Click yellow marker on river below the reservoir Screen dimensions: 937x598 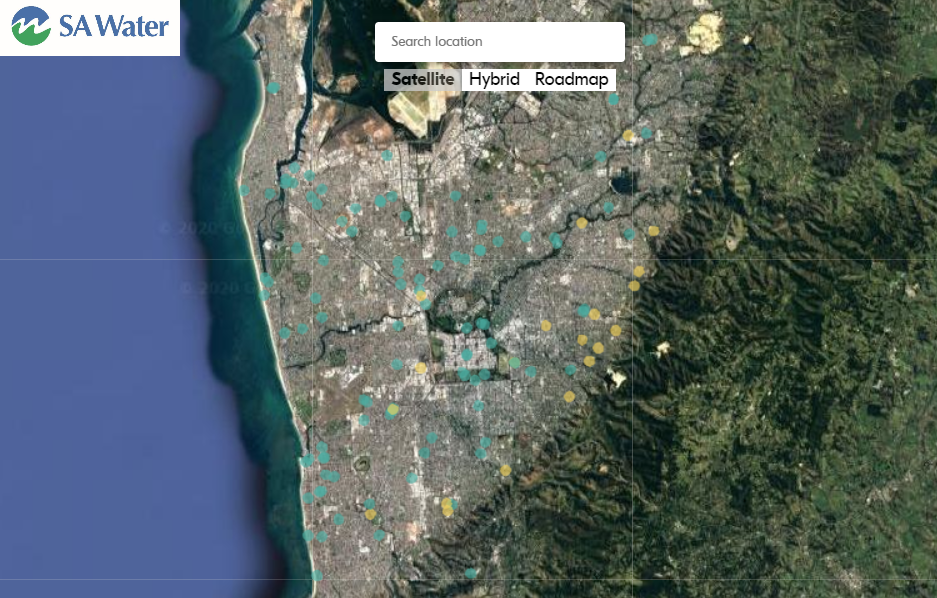(581, 223)
